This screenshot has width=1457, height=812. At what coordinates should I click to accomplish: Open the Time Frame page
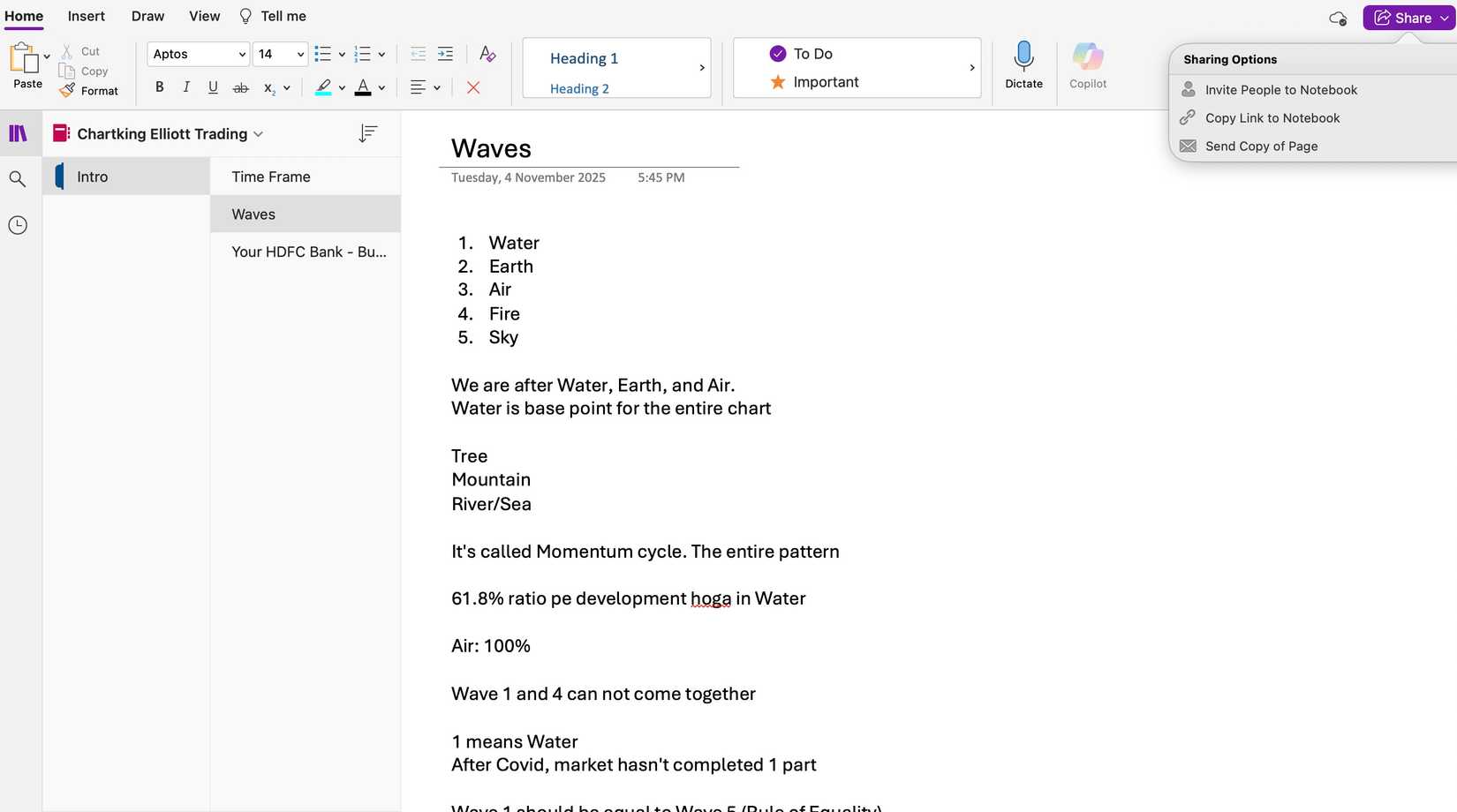pos(270,177)
